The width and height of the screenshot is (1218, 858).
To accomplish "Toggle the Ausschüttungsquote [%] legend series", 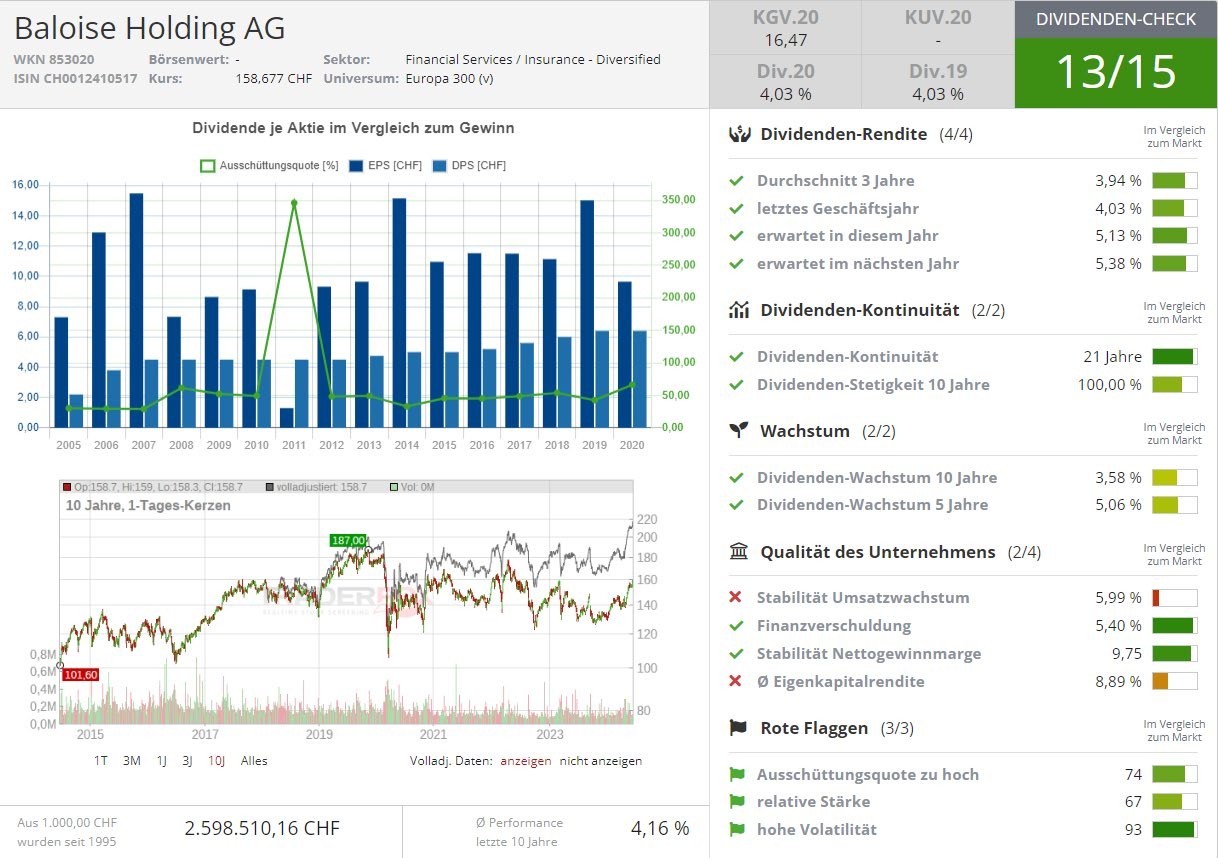I will pos(269,166).
